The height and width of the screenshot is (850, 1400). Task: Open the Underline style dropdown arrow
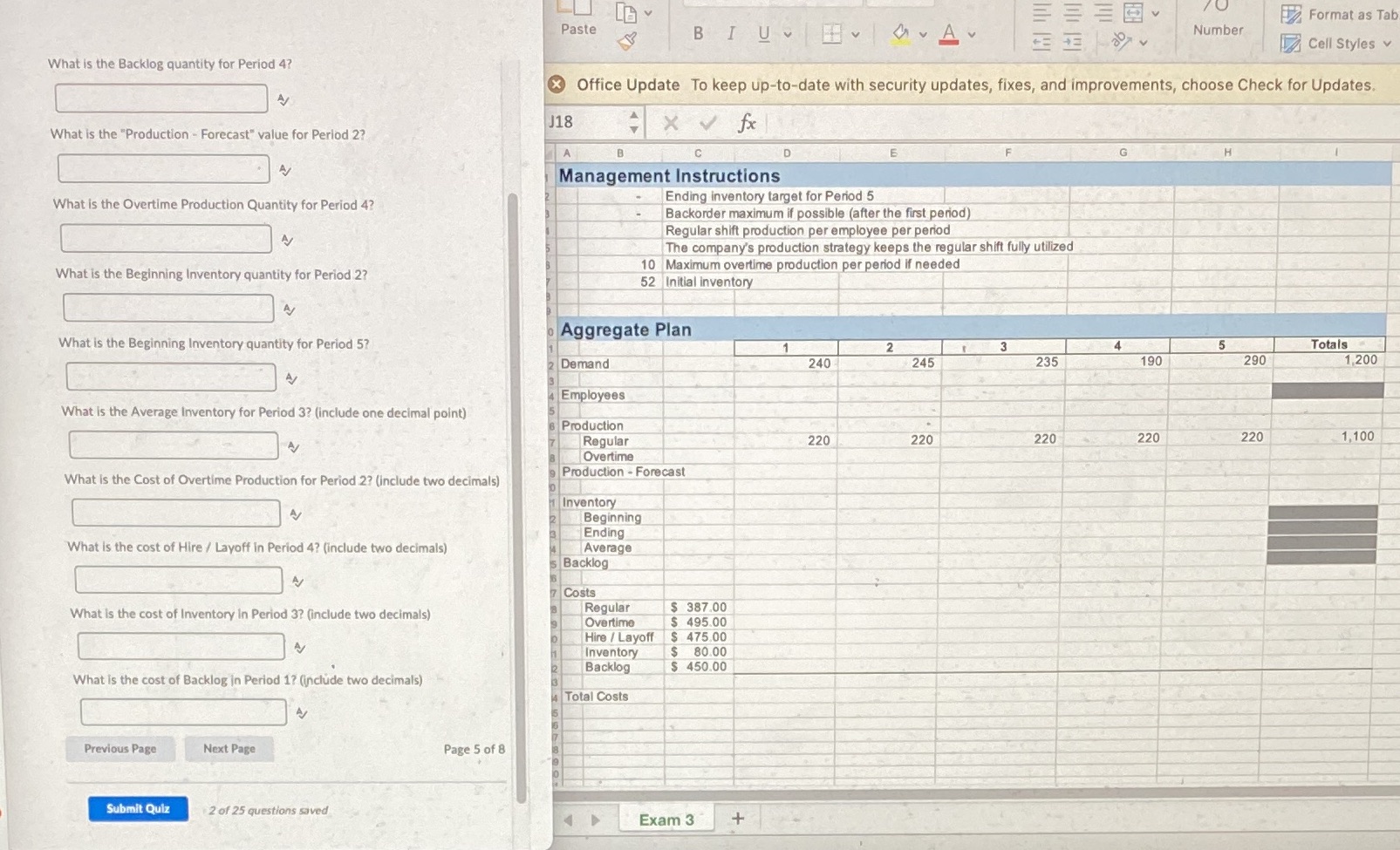coord(788,35)
